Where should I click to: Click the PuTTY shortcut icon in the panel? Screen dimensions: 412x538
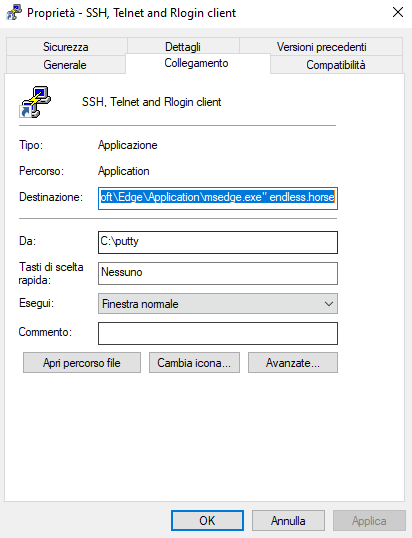click(x=35, y=102)
